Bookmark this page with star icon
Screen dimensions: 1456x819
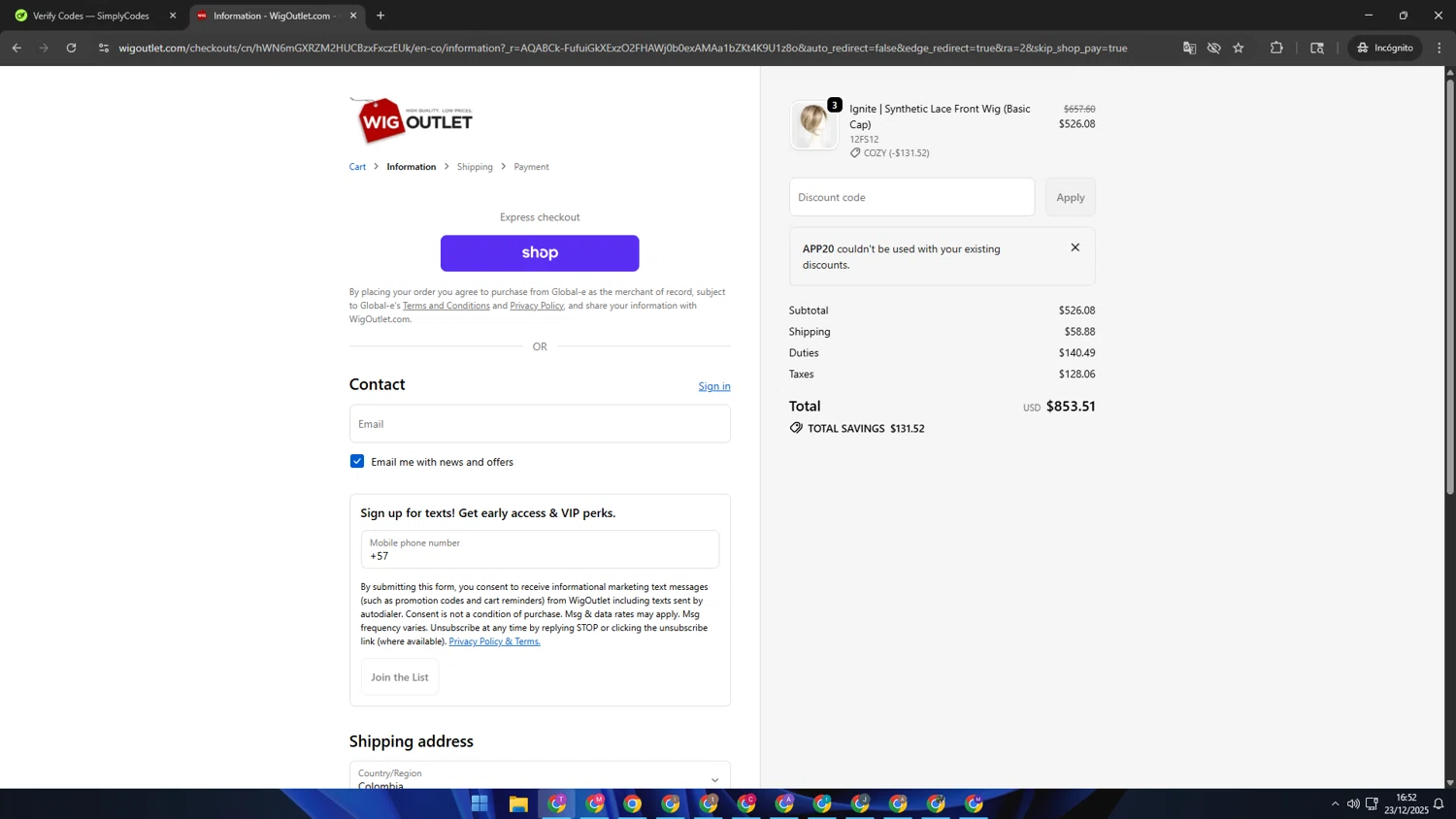tap(1239, 48)
